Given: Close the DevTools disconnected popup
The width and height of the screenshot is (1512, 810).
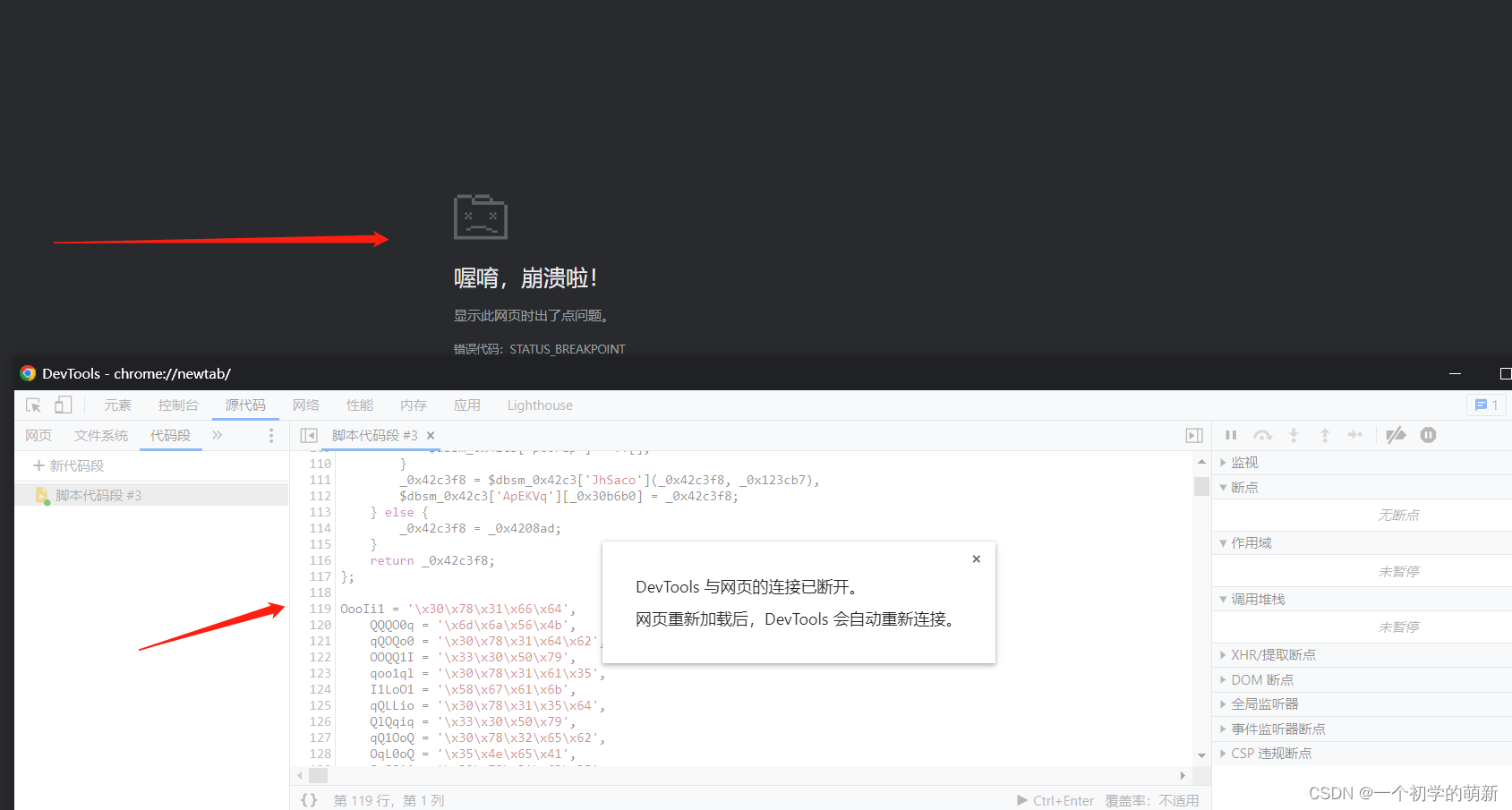Looking at the screenshot, I should click(977, 558).
